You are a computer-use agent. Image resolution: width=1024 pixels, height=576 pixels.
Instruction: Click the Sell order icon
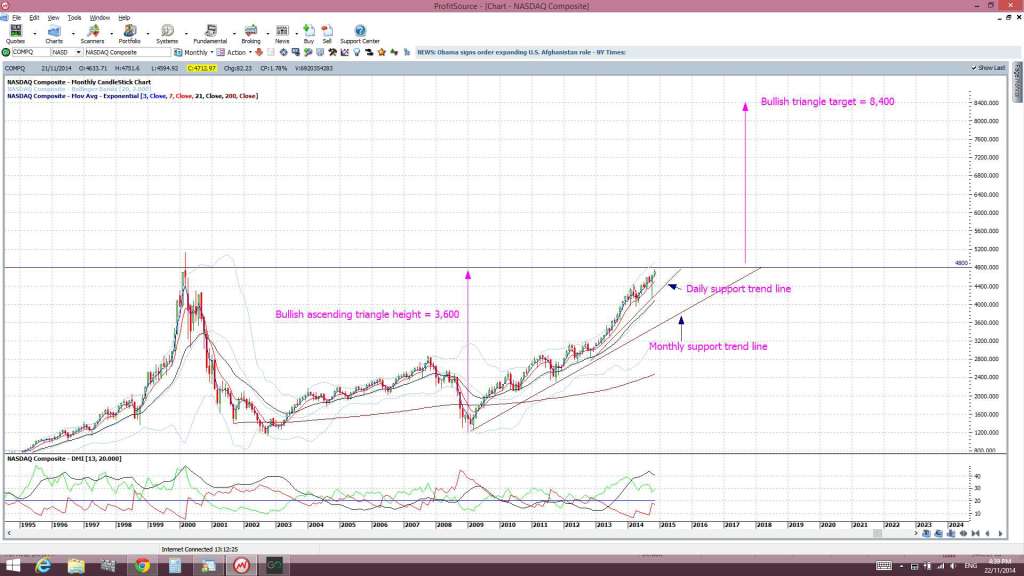click(327, 33)
